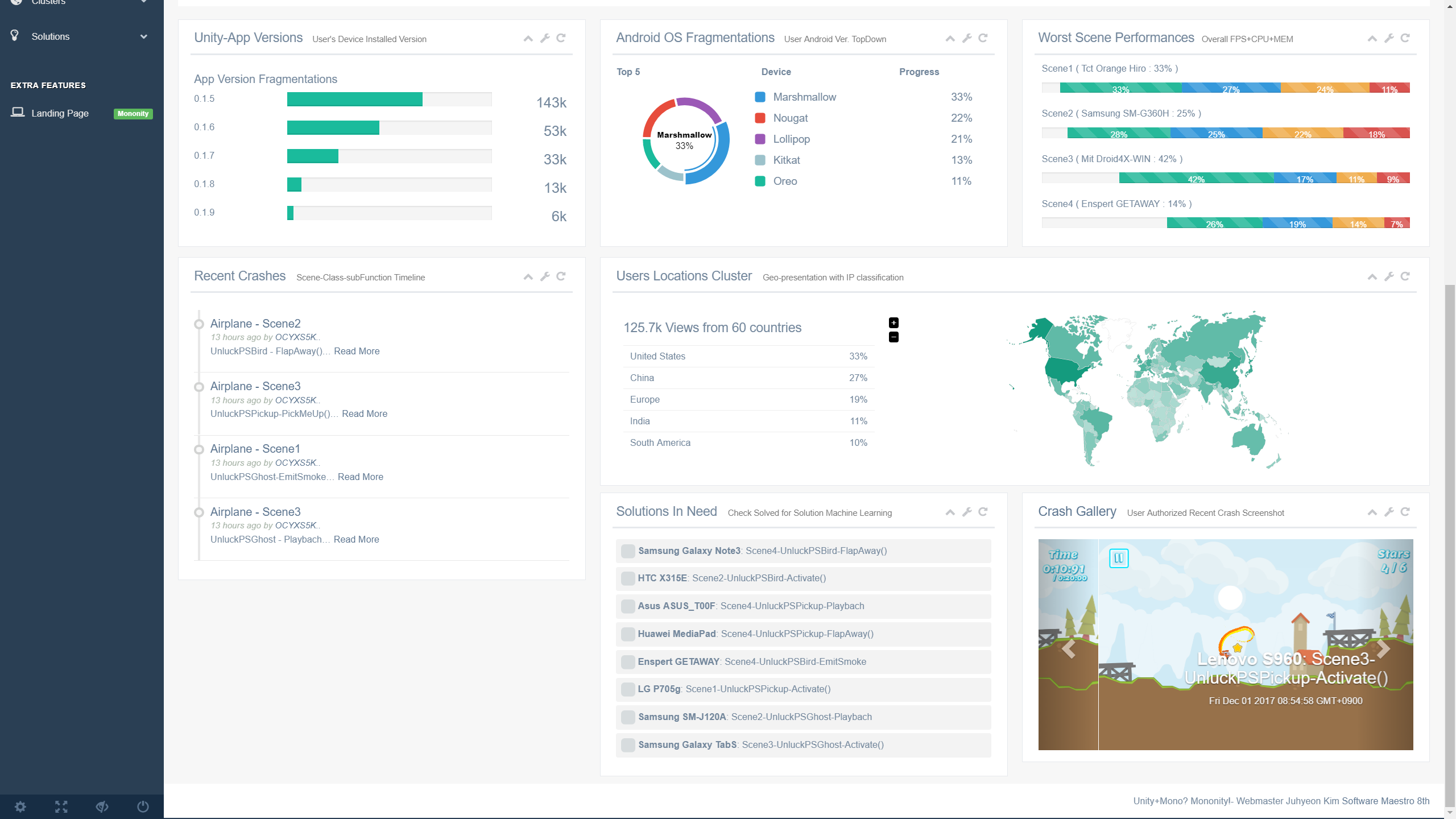Refresh Users Locations Cluster panel
The height and width of the screenshot is (819, 1456).
[x=1405, y=276]
